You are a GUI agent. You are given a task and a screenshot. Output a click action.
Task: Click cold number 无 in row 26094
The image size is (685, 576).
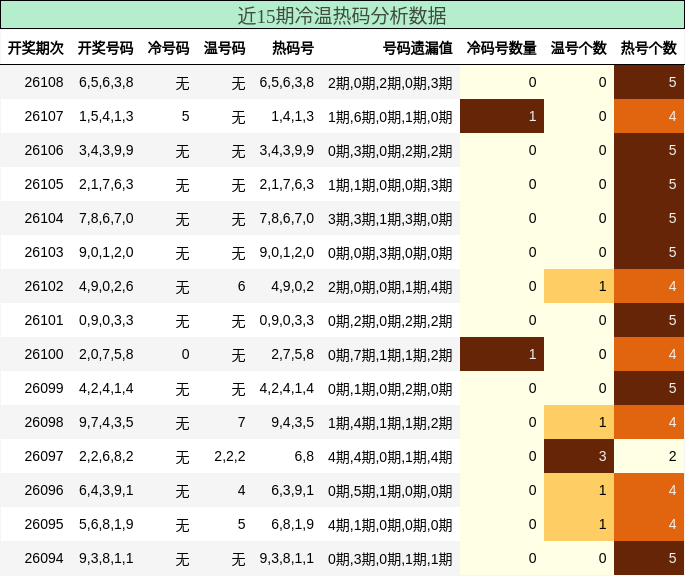pyautogui.click(x=183, y=559)
